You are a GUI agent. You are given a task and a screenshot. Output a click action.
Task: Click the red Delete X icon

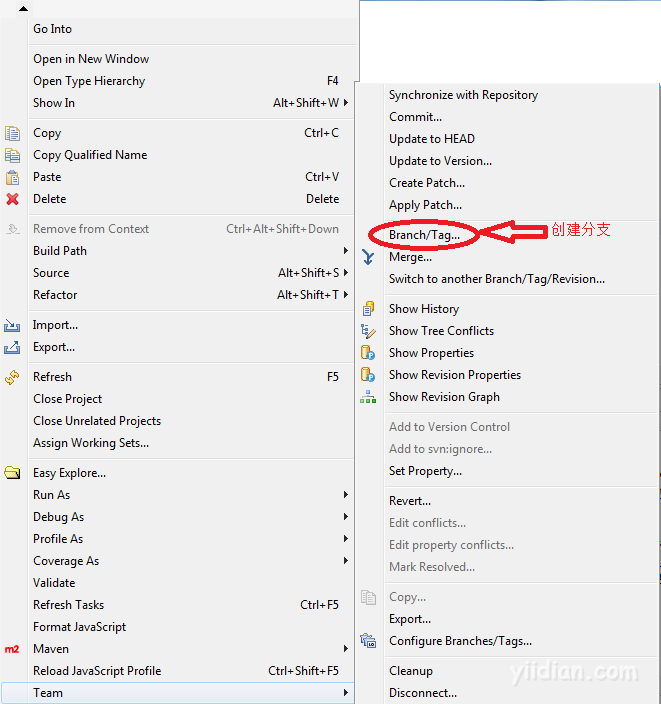(13, 199)
